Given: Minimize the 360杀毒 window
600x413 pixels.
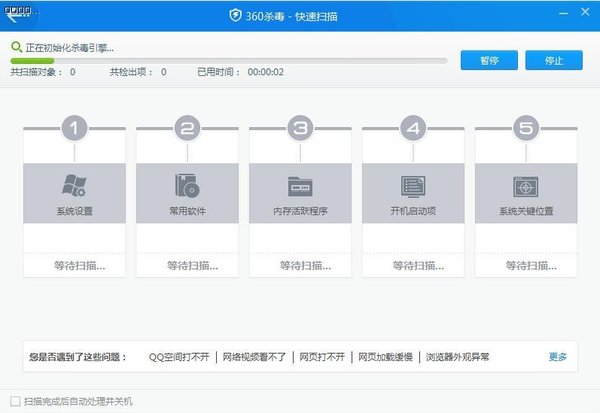Looking at the screenshot, I should tap(563, 13).
